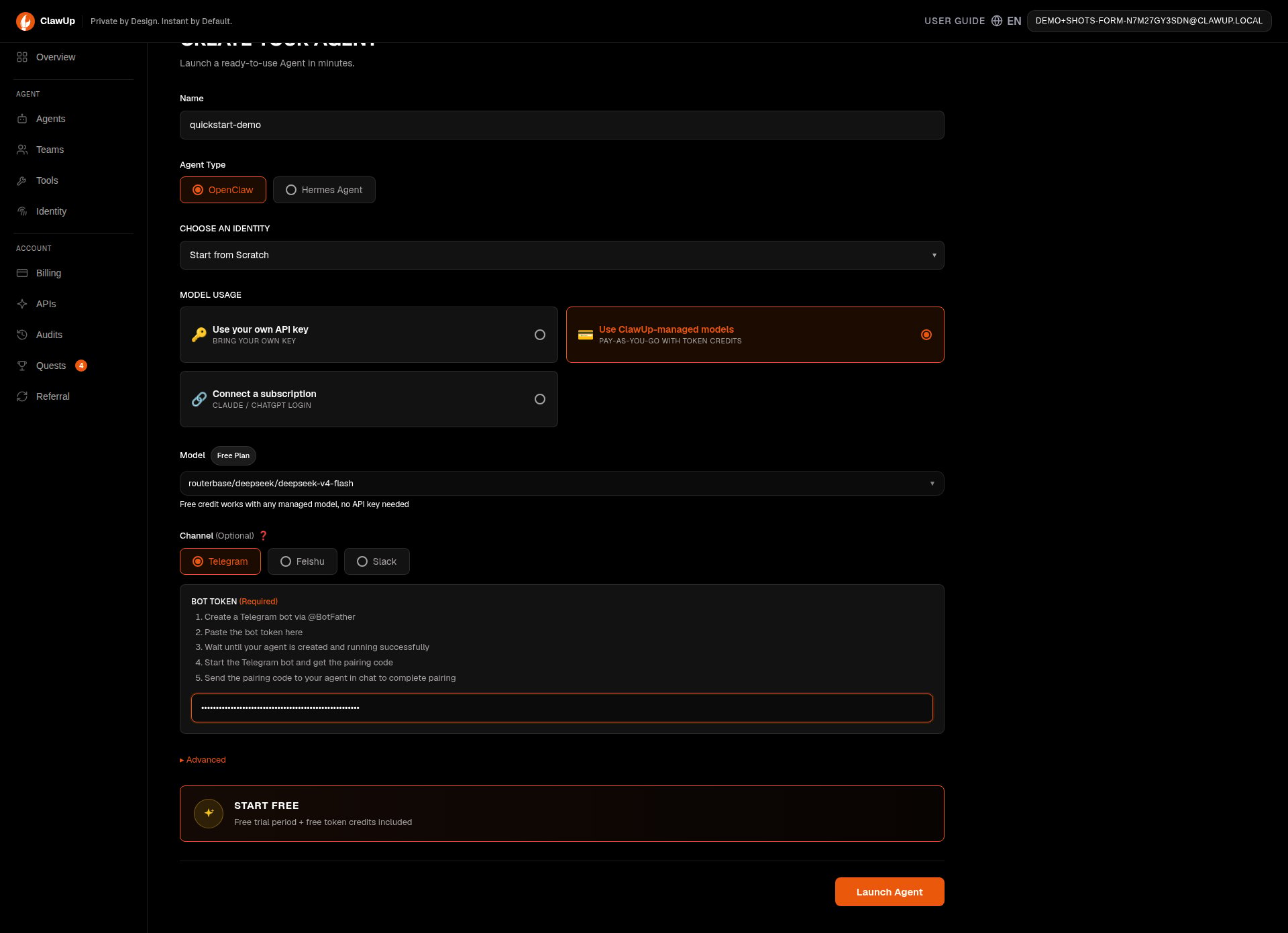Click the globe language icon
The height and width of the screenshot is (933, 1288).
click(x=997, y=21)
